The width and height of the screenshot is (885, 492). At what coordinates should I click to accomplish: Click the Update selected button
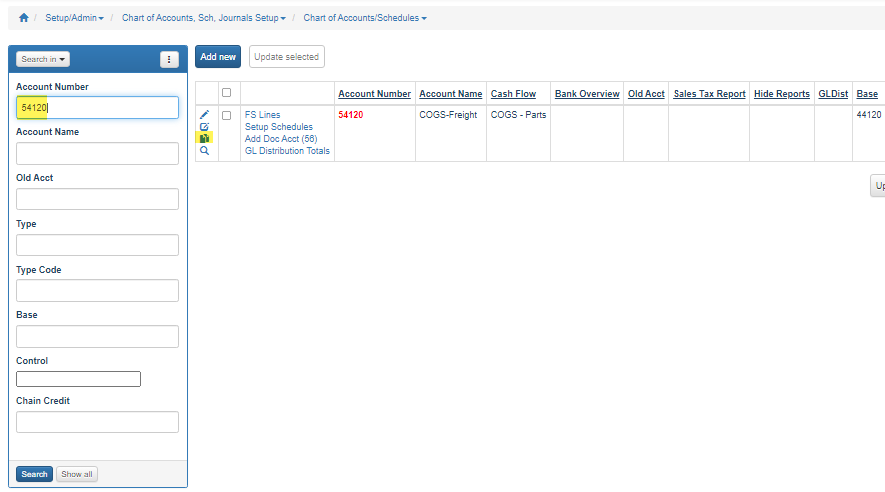tap(287, 56)
